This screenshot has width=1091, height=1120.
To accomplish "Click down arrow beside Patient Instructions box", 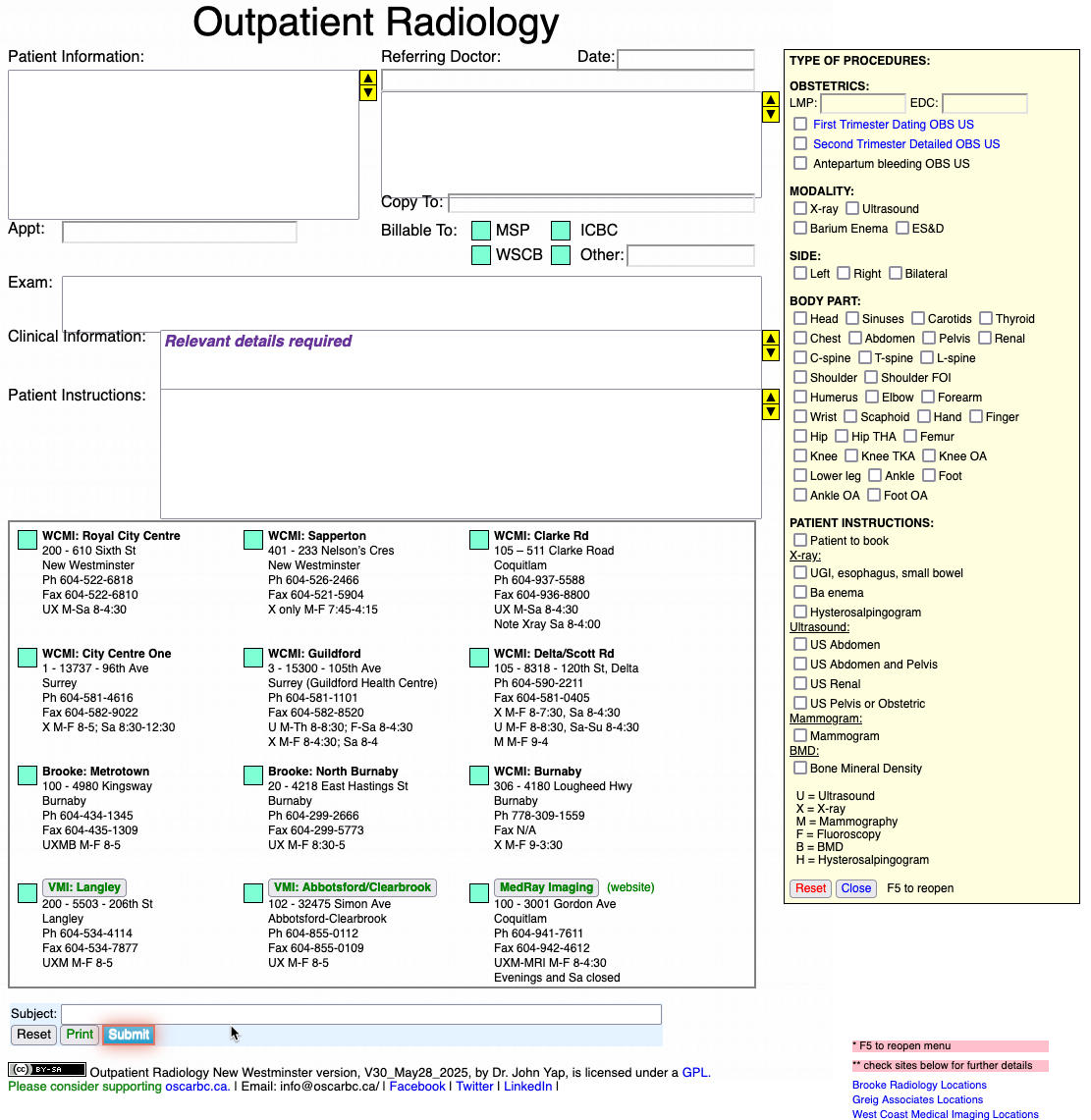I will [x=770, y=411].
